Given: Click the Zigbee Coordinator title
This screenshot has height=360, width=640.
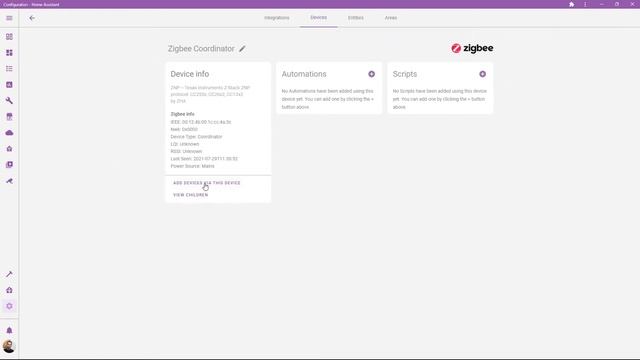Looking at the screenshot, I should (x=201, y=49).
